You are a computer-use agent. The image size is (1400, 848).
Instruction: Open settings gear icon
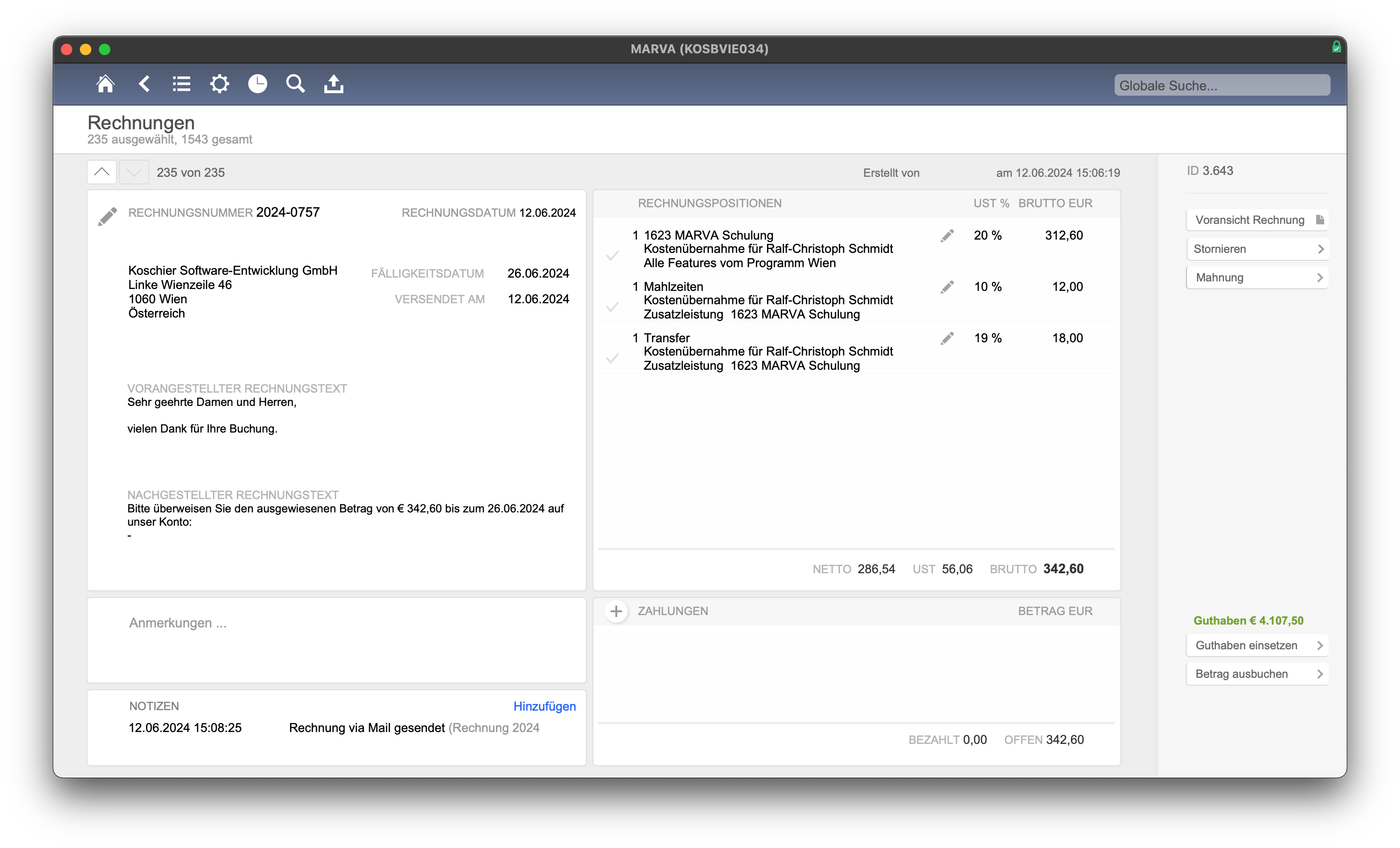pyautogui.click(x=219, y=84)
